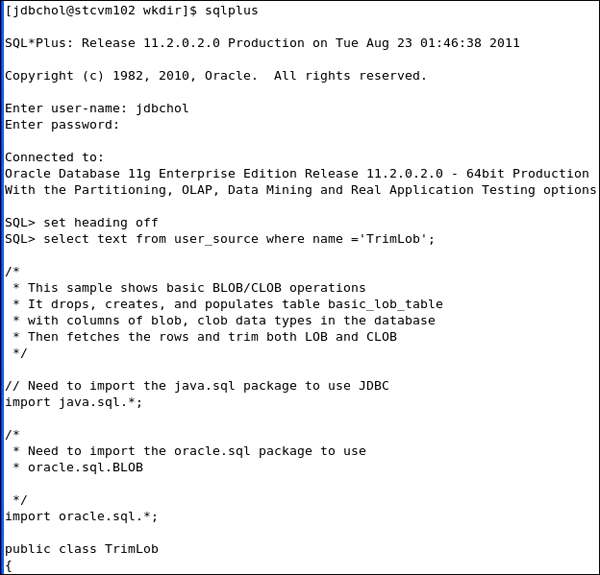
Task: Click the 'import oracle.sql.*;' statement
Action: pos(82,516)
